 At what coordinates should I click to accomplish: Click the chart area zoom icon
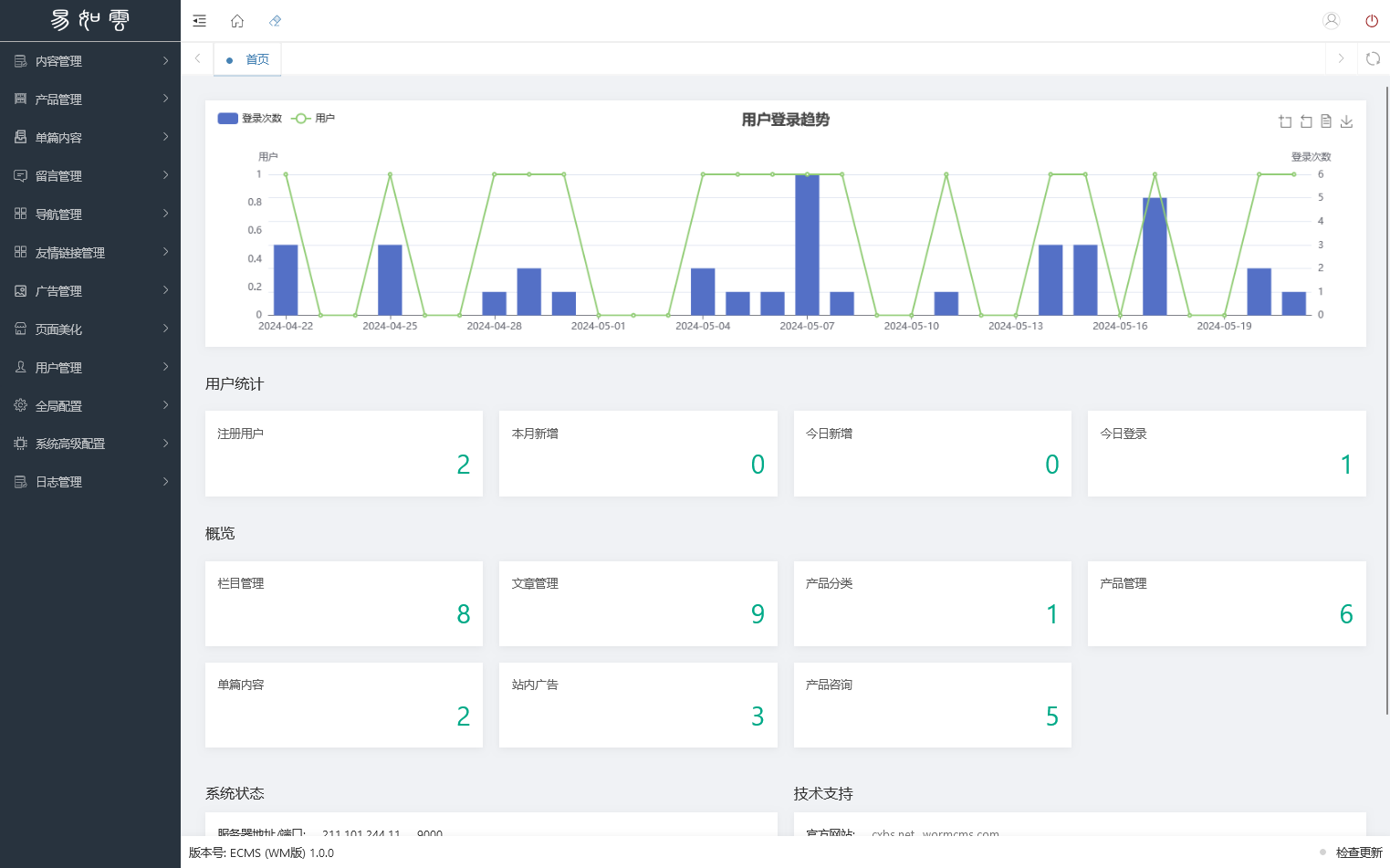(1285, 121)
